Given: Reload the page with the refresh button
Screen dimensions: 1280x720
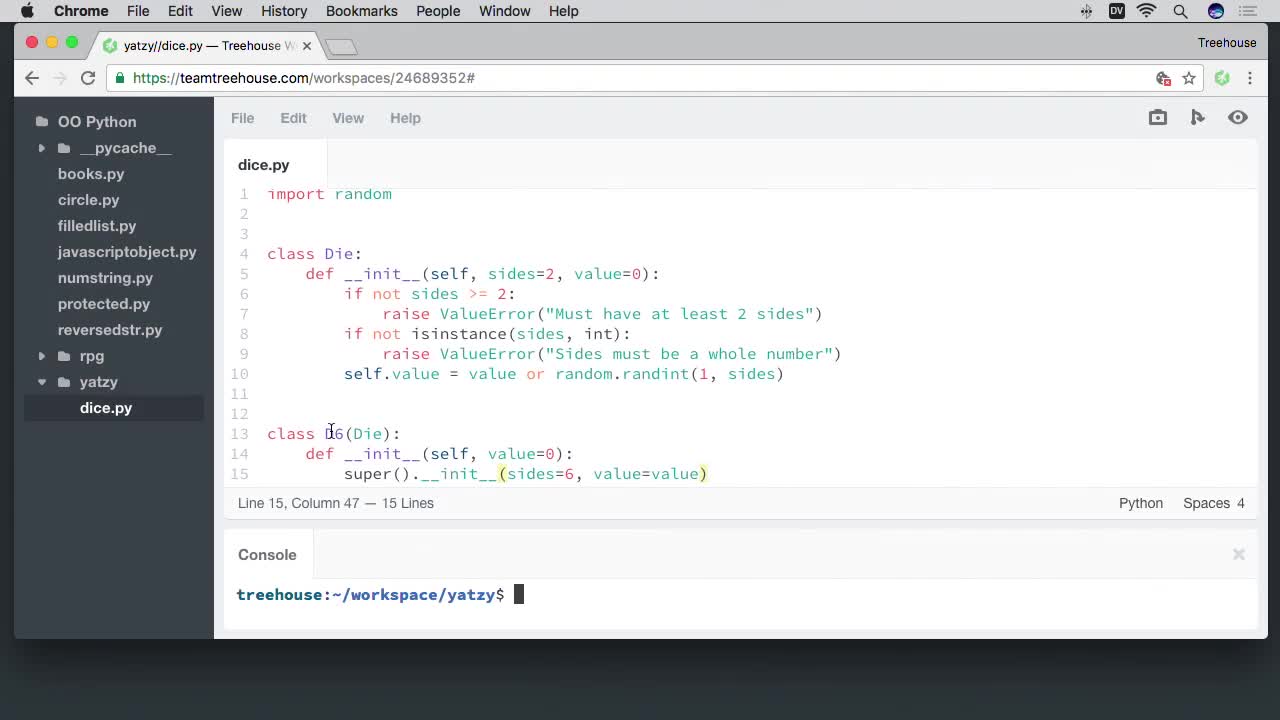Looking at the screenshot, I should coord(88,77).
